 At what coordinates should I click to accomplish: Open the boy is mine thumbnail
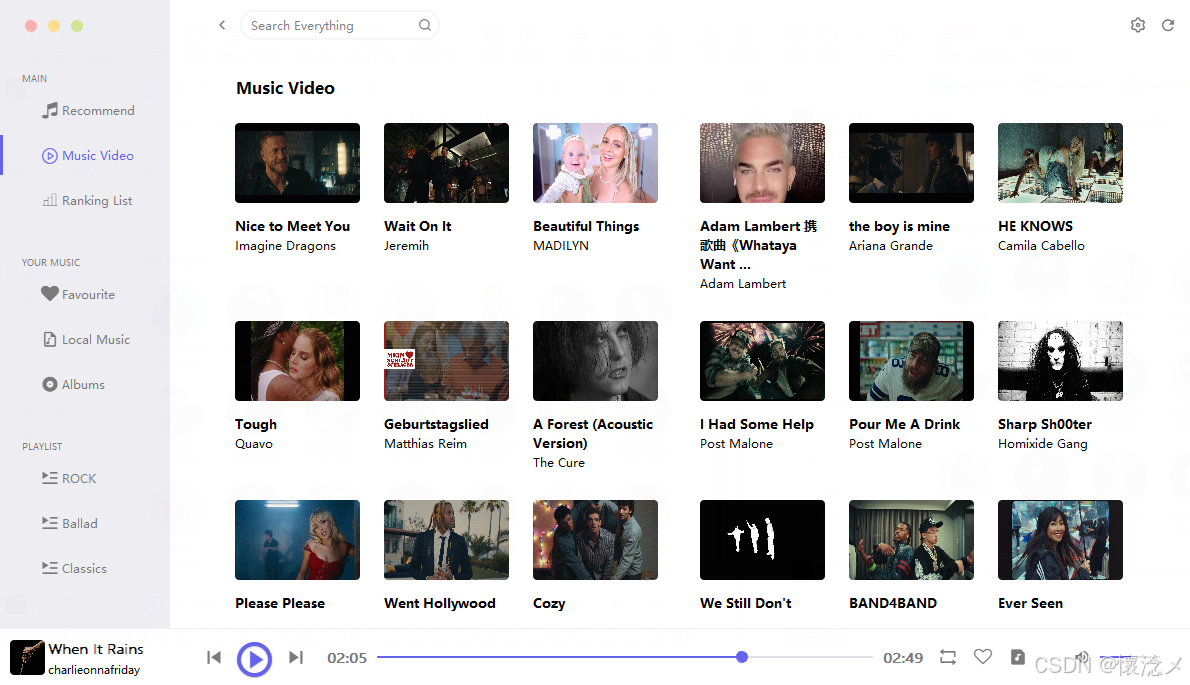(911, 163)
